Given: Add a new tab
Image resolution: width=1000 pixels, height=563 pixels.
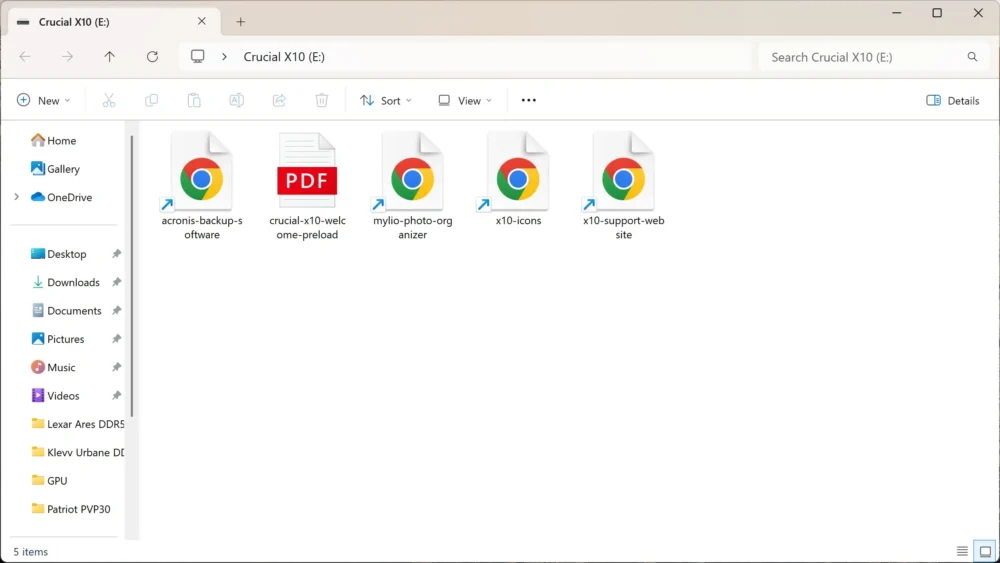Looking at the screenshot, I should (x=240, y=22).
